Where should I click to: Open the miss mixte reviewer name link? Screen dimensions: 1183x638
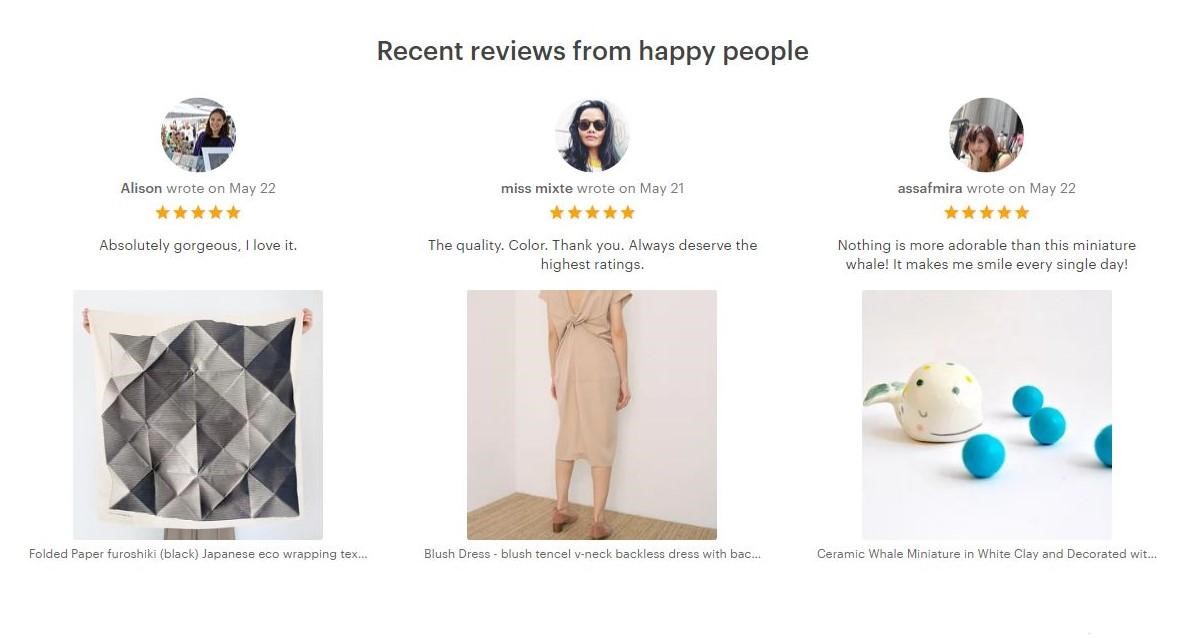[536, 189]
